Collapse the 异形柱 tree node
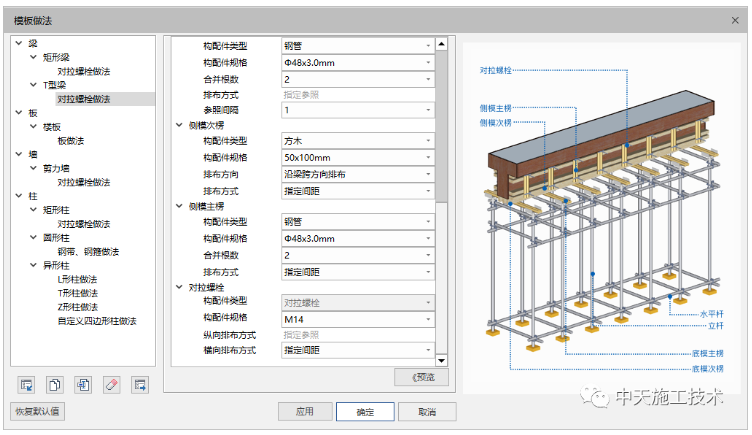Image resolution: width=752 pixels, height=435 pixels. (x=33, y=265)
